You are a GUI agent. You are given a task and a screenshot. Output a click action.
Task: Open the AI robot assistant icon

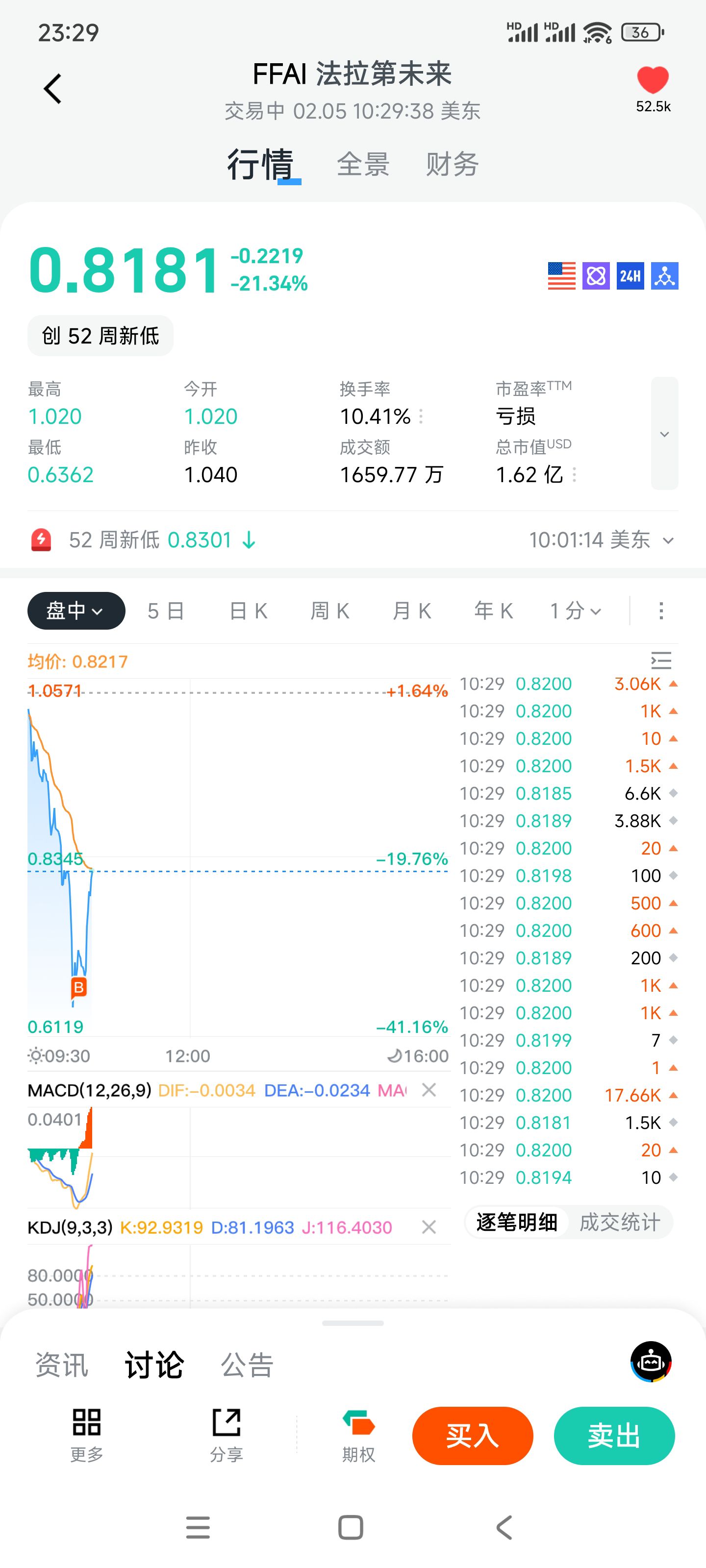click(x=651, y=1361)
